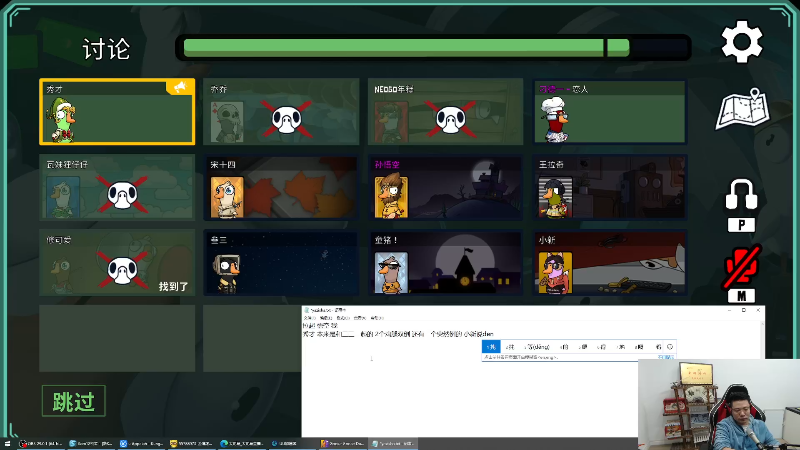
Task: Click the 找到了 text on 你可爱 card
Action: pos(173,286)
